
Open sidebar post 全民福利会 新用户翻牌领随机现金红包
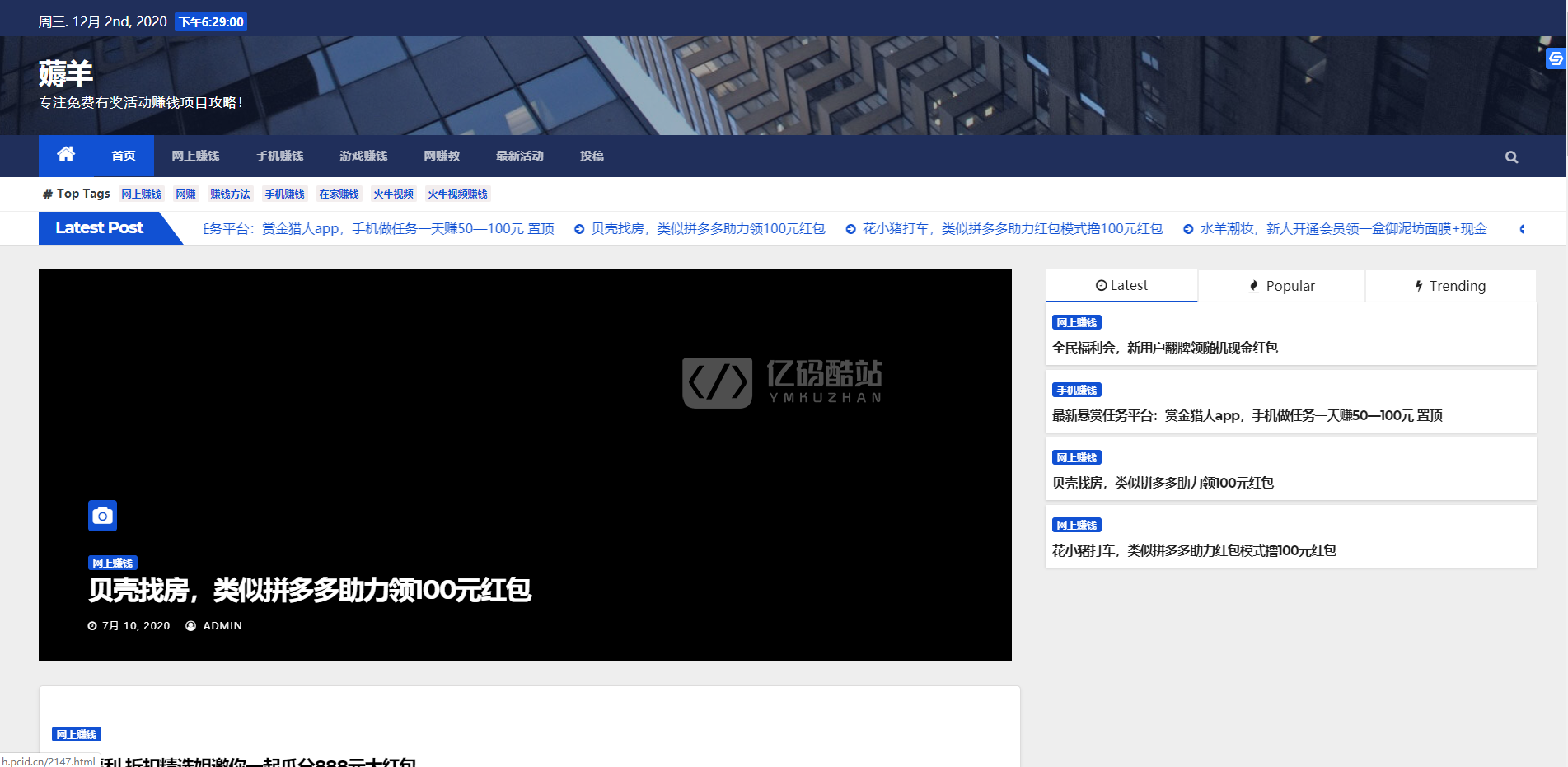point(1165,348)
